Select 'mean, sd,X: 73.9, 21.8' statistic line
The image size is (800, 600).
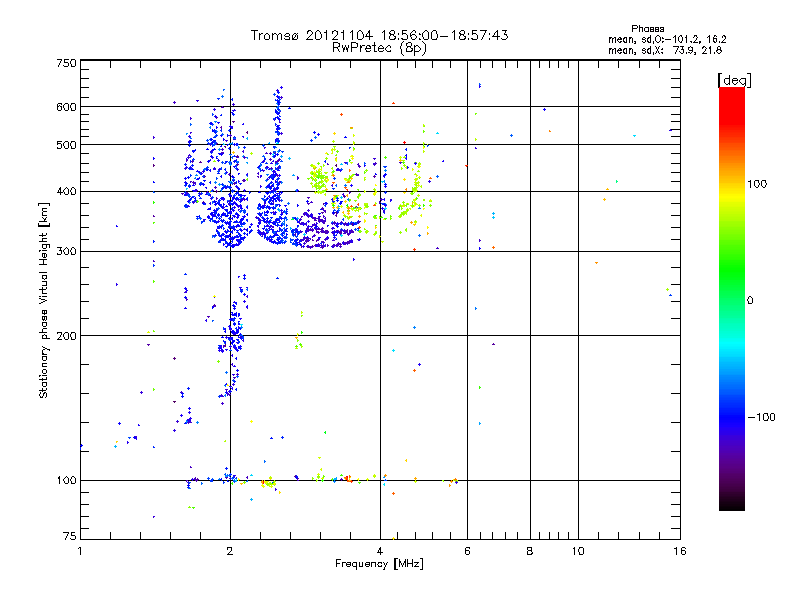click(x=665, y=50)
